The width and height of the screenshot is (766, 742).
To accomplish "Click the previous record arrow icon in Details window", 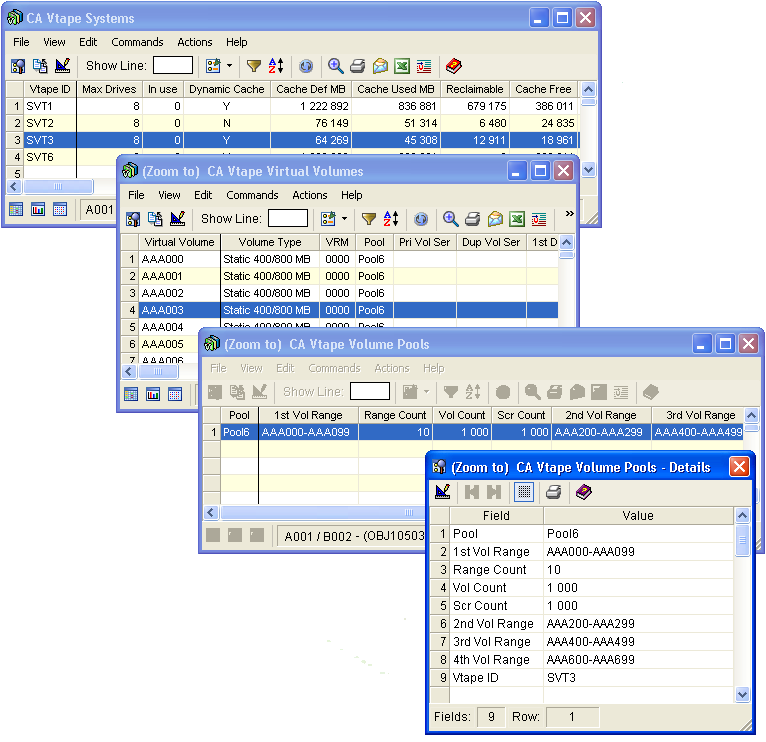I will 472,492.
